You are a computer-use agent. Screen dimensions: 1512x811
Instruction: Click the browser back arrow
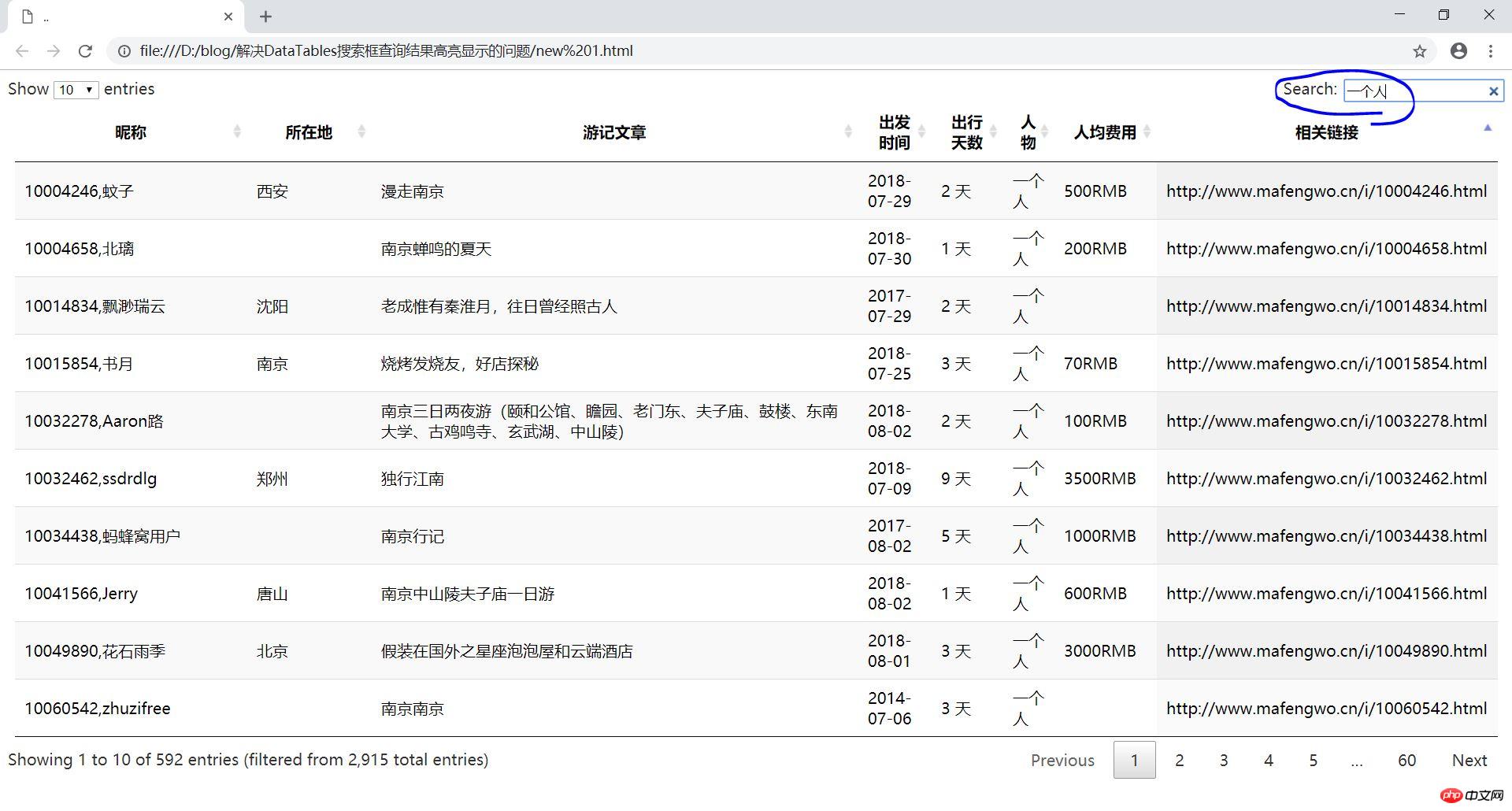(22, 51)
